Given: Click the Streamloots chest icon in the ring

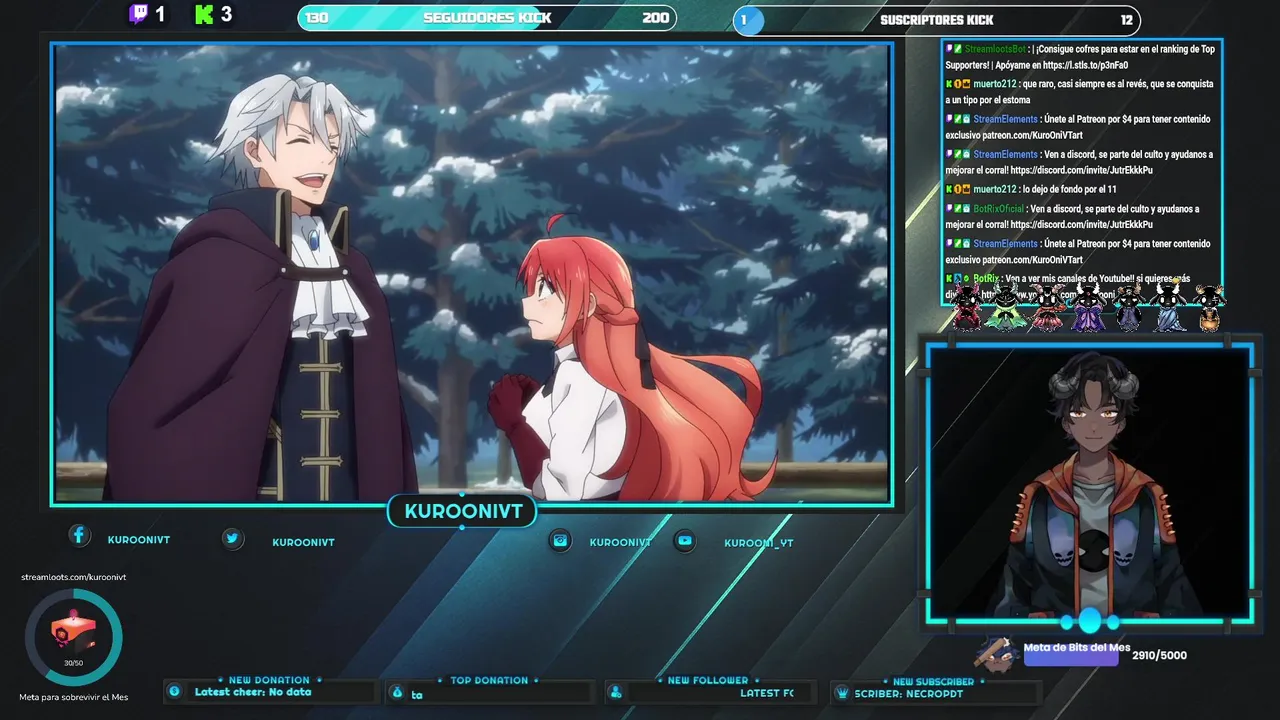Looking at the screenshot, I should (x=73, y=632).
